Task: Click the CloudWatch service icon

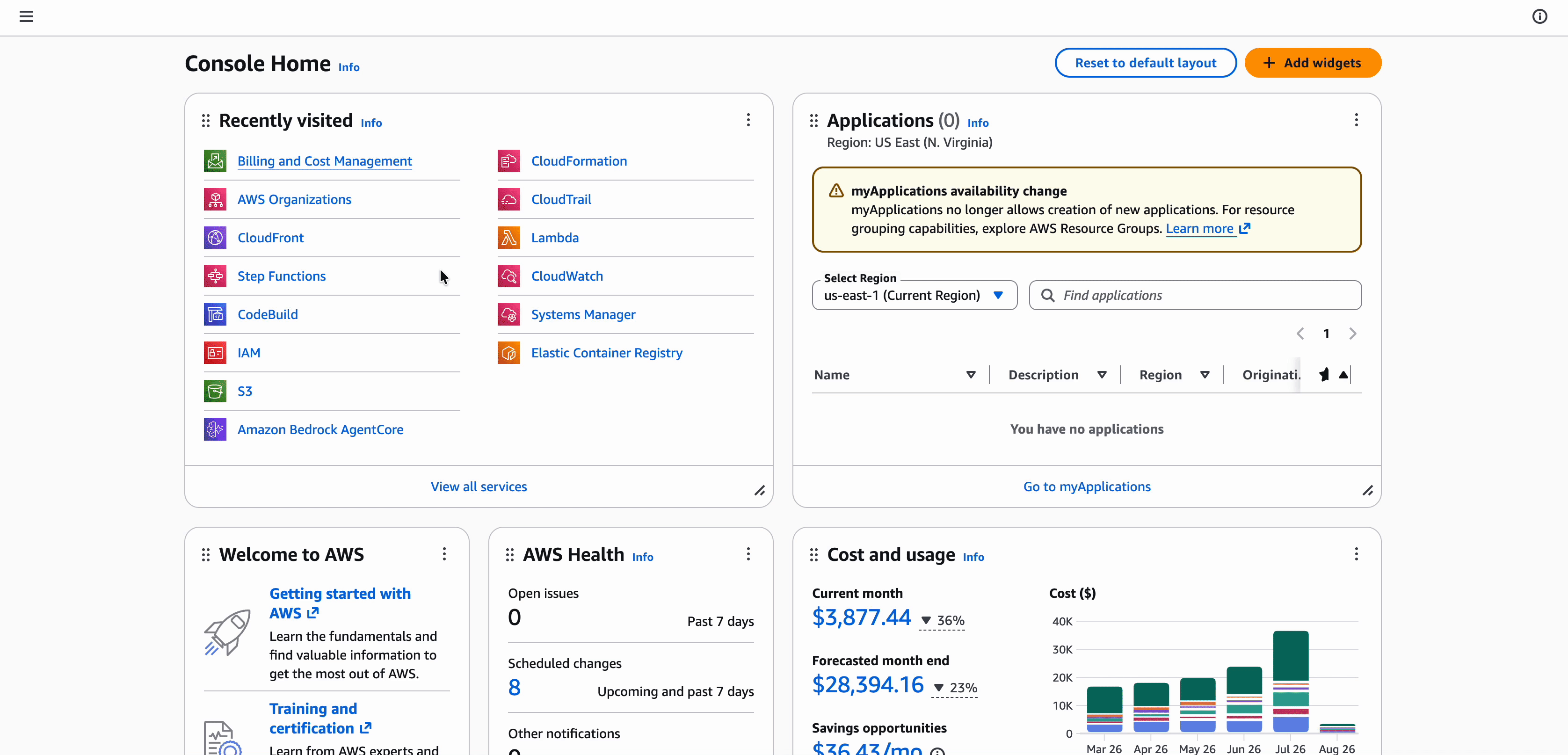Action: point(509,276)
